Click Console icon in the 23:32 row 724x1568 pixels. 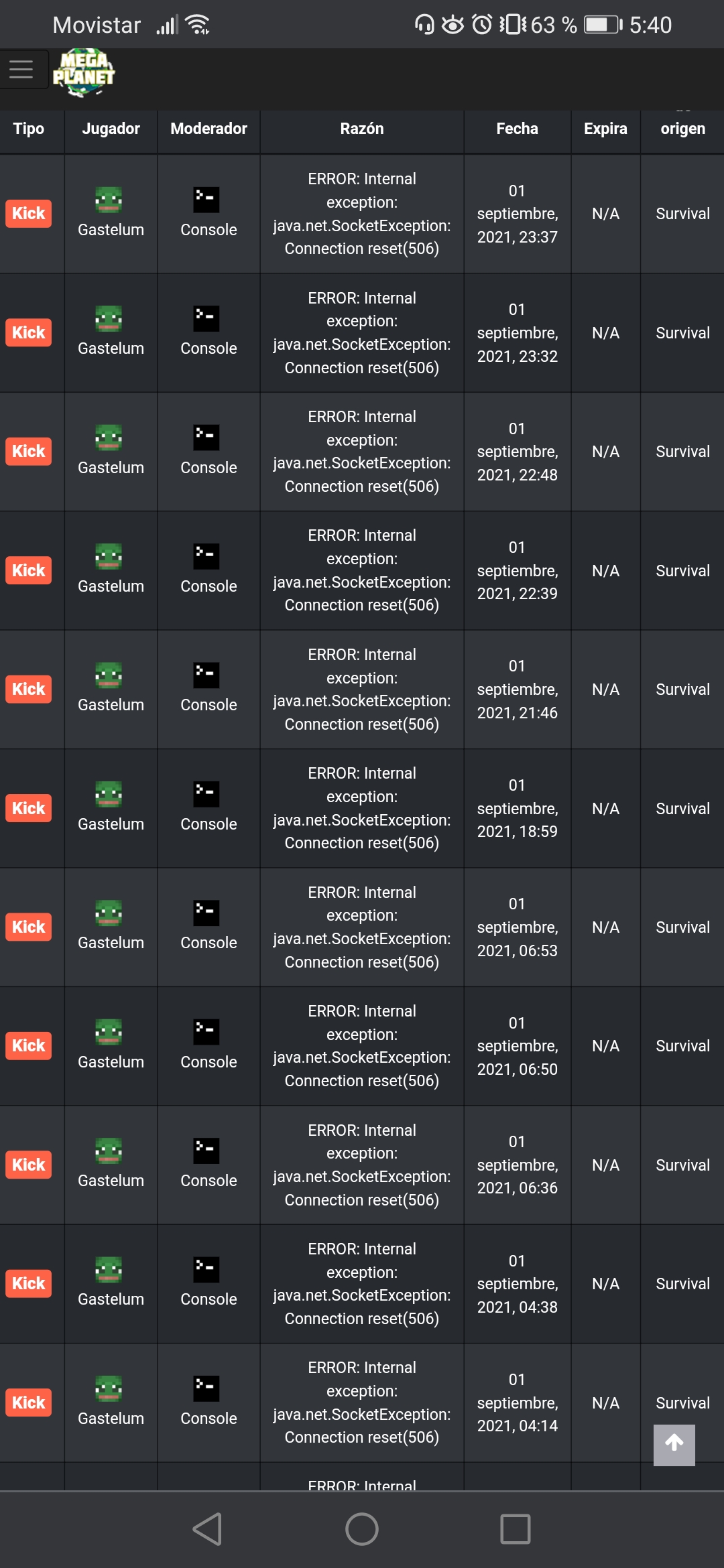(206, 318)
